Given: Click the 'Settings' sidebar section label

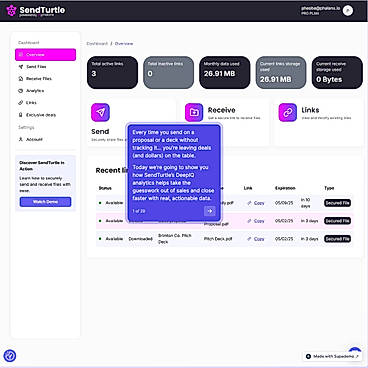Looking at the screenshot, I should [26, 127].
